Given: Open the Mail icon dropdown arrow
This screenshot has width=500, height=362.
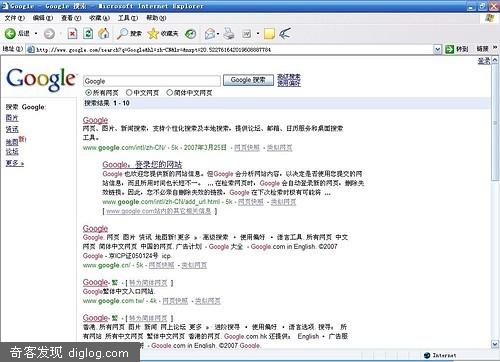Looking at the screenshot, I should coord(218,34).
